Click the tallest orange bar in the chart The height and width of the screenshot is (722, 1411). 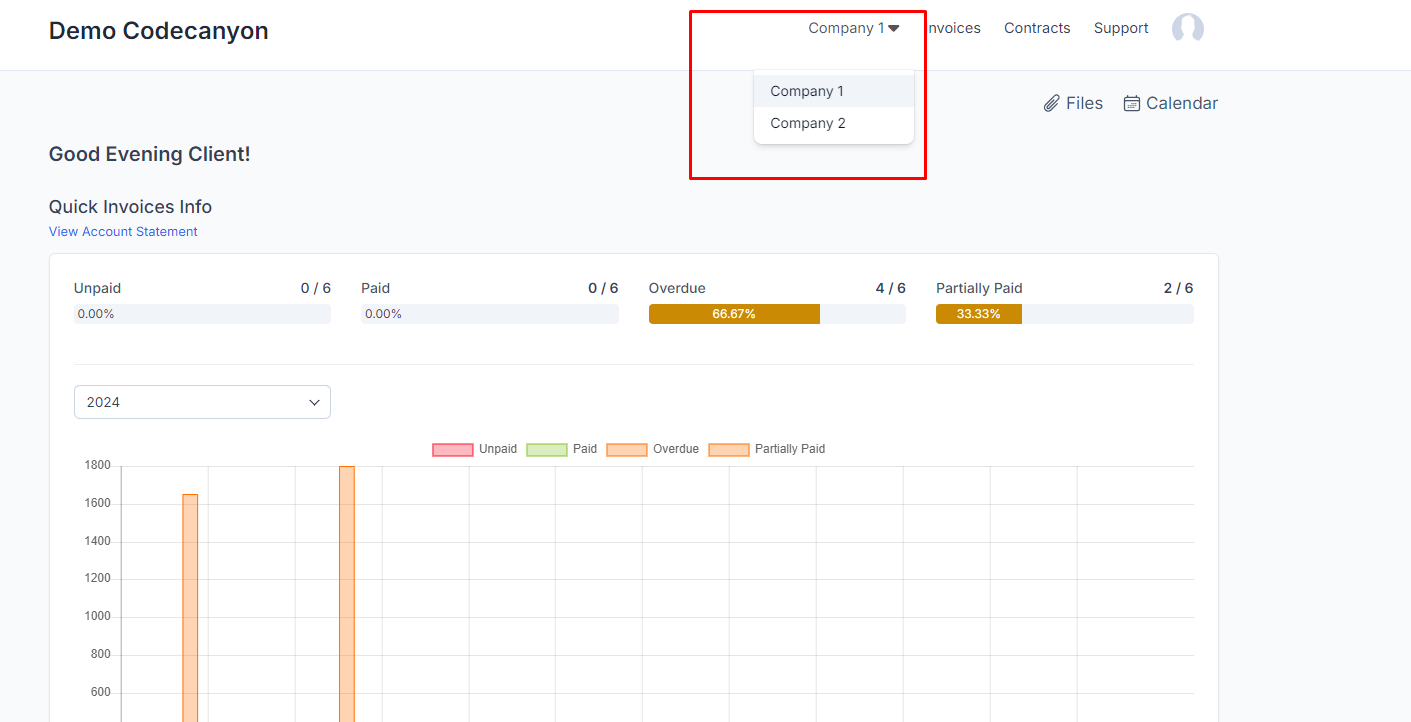pos(347,590)
